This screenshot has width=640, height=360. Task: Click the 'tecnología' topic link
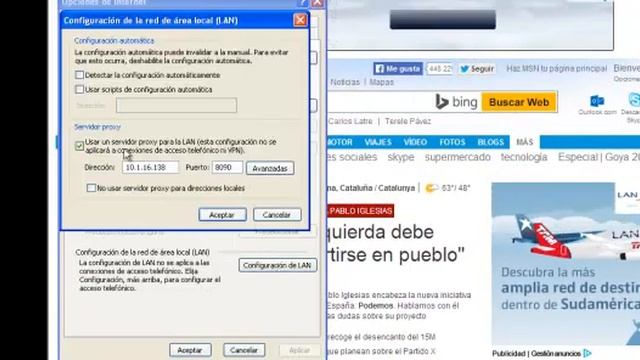pos(524,157)
